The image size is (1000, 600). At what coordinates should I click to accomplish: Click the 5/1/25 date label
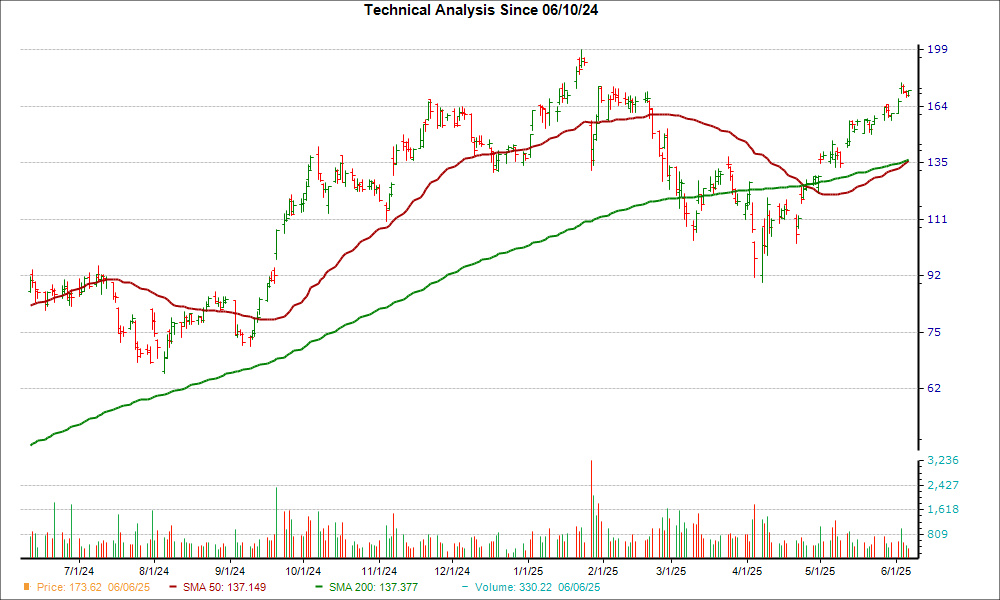820,571
